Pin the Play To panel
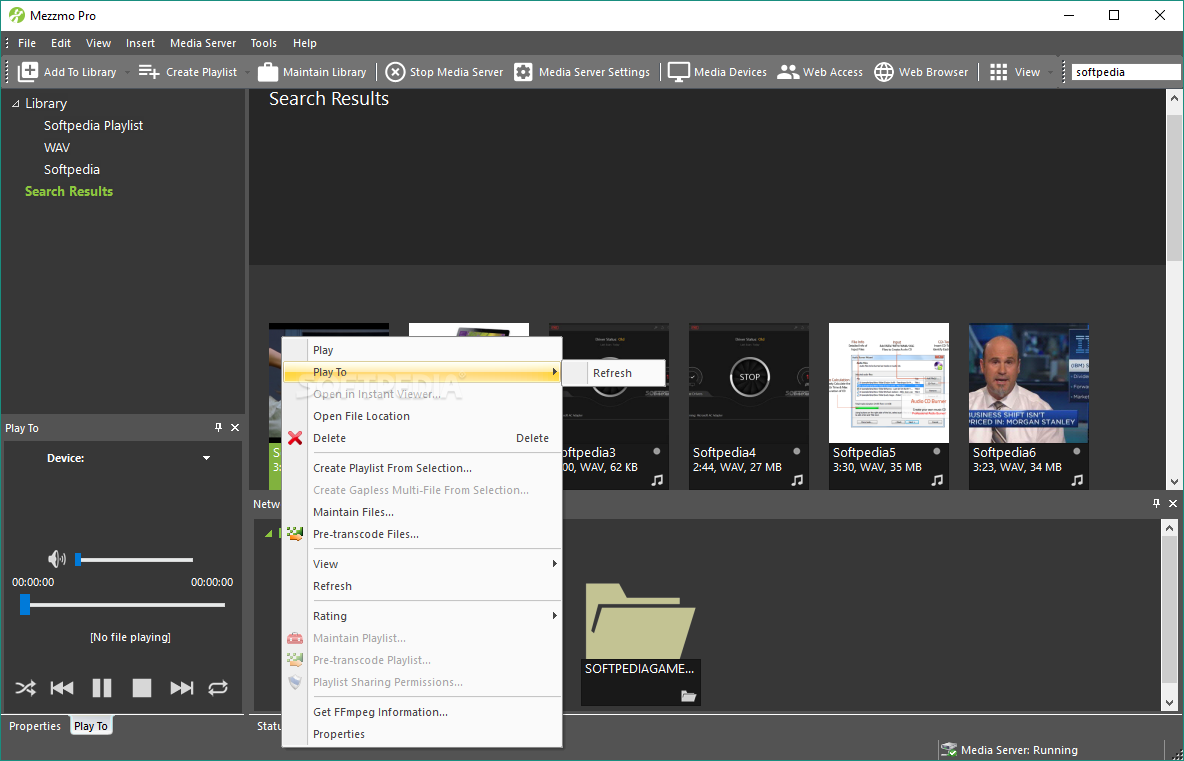This screenshot has height=761, width=1184. tap(219, 427)
